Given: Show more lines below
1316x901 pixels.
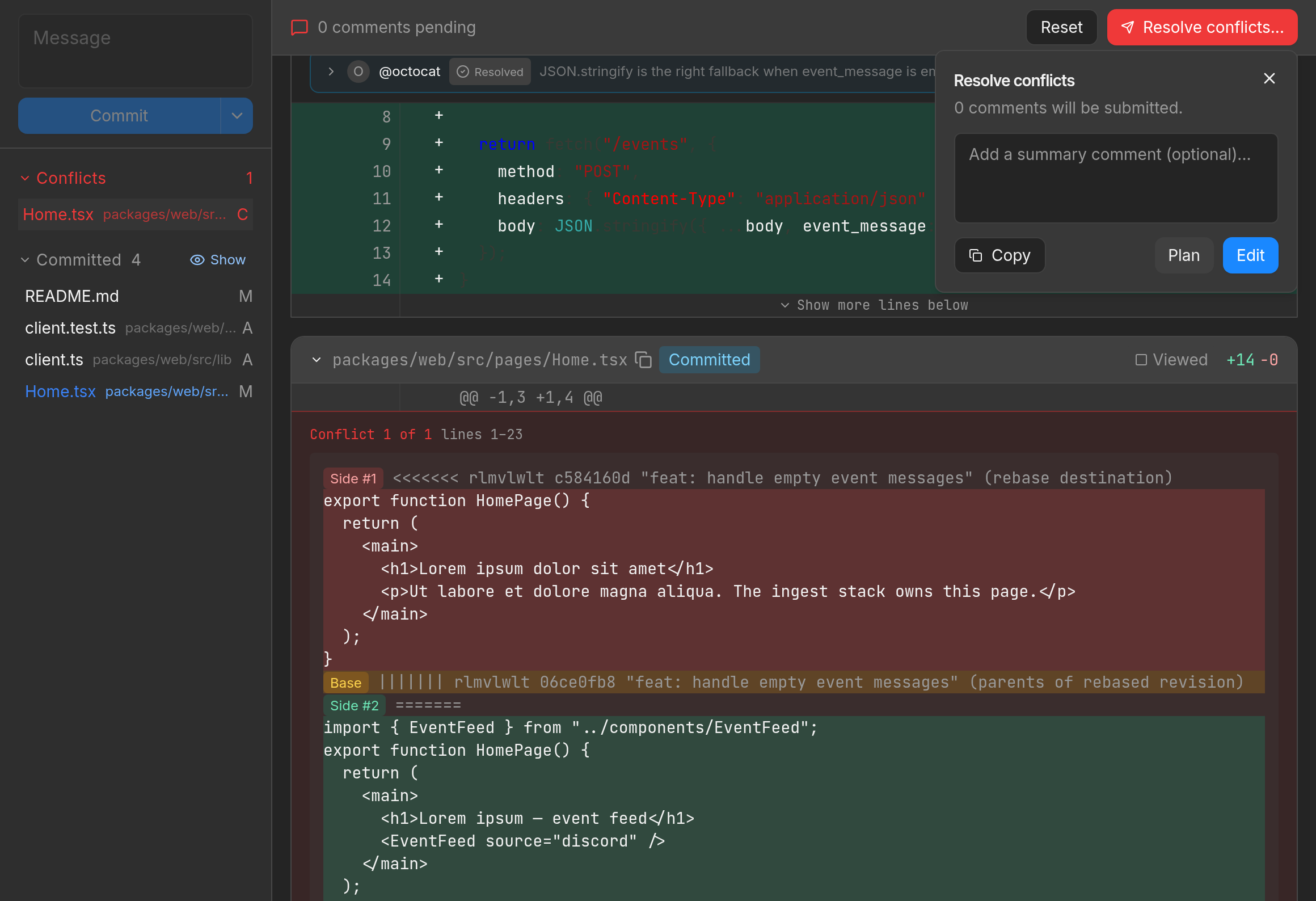Looking at the screenshot, I should pyautogui.click(x=874, y=305).
